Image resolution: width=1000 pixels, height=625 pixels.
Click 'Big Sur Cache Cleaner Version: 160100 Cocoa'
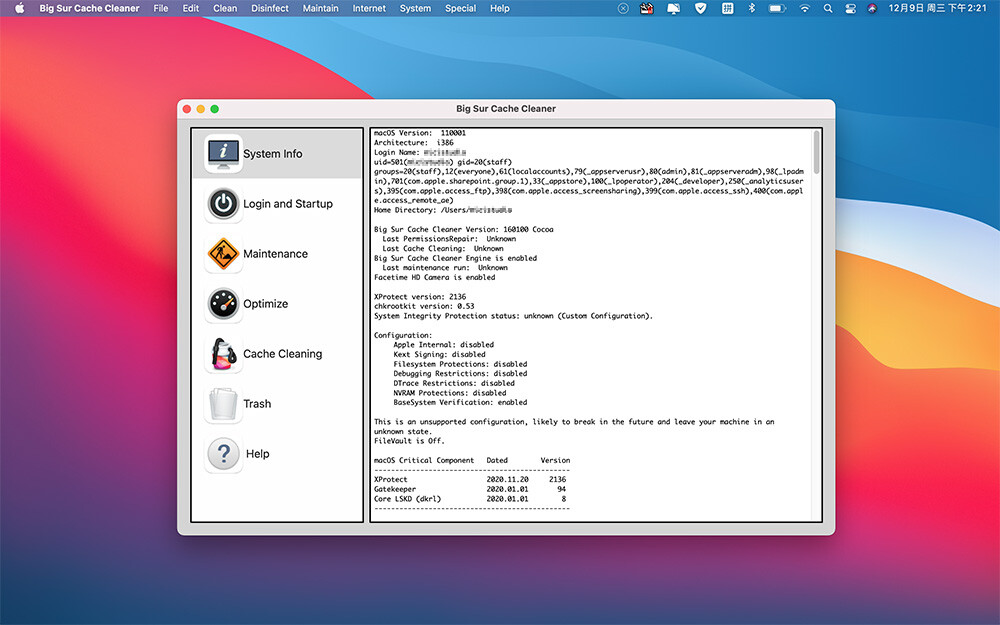[464, 230]
